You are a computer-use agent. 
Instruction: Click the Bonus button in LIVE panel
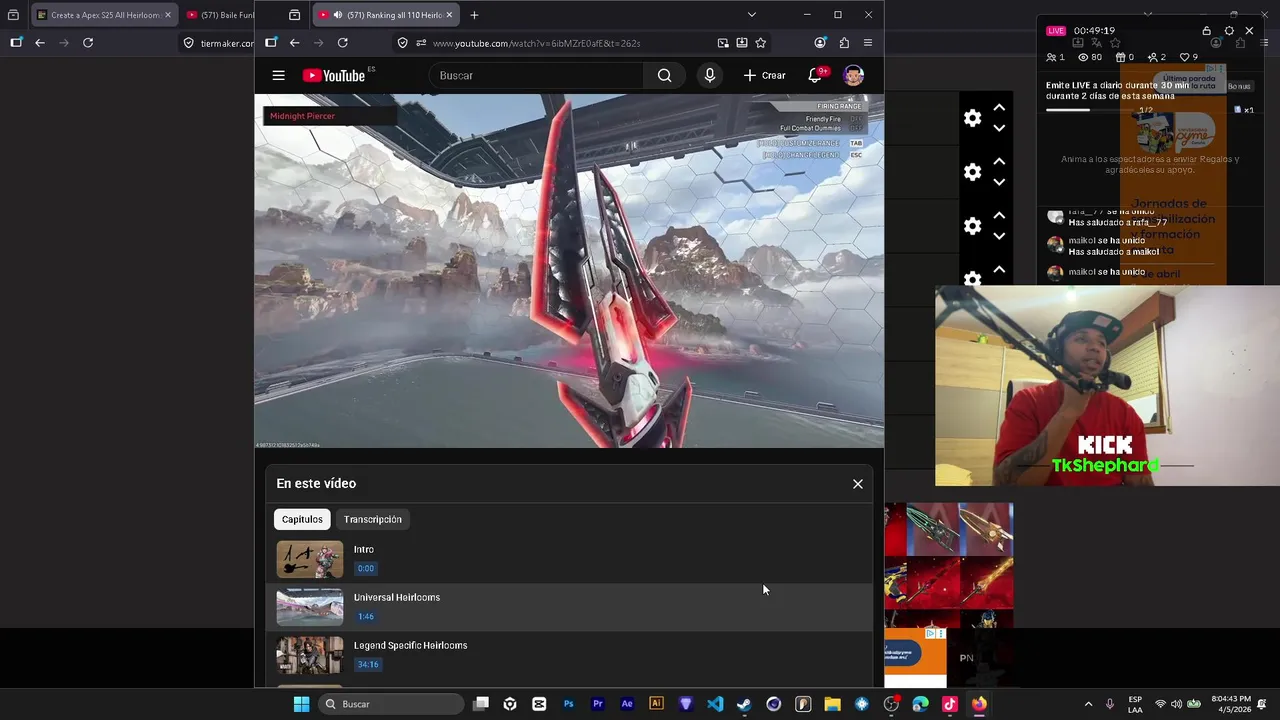[x=1239, y=87]
